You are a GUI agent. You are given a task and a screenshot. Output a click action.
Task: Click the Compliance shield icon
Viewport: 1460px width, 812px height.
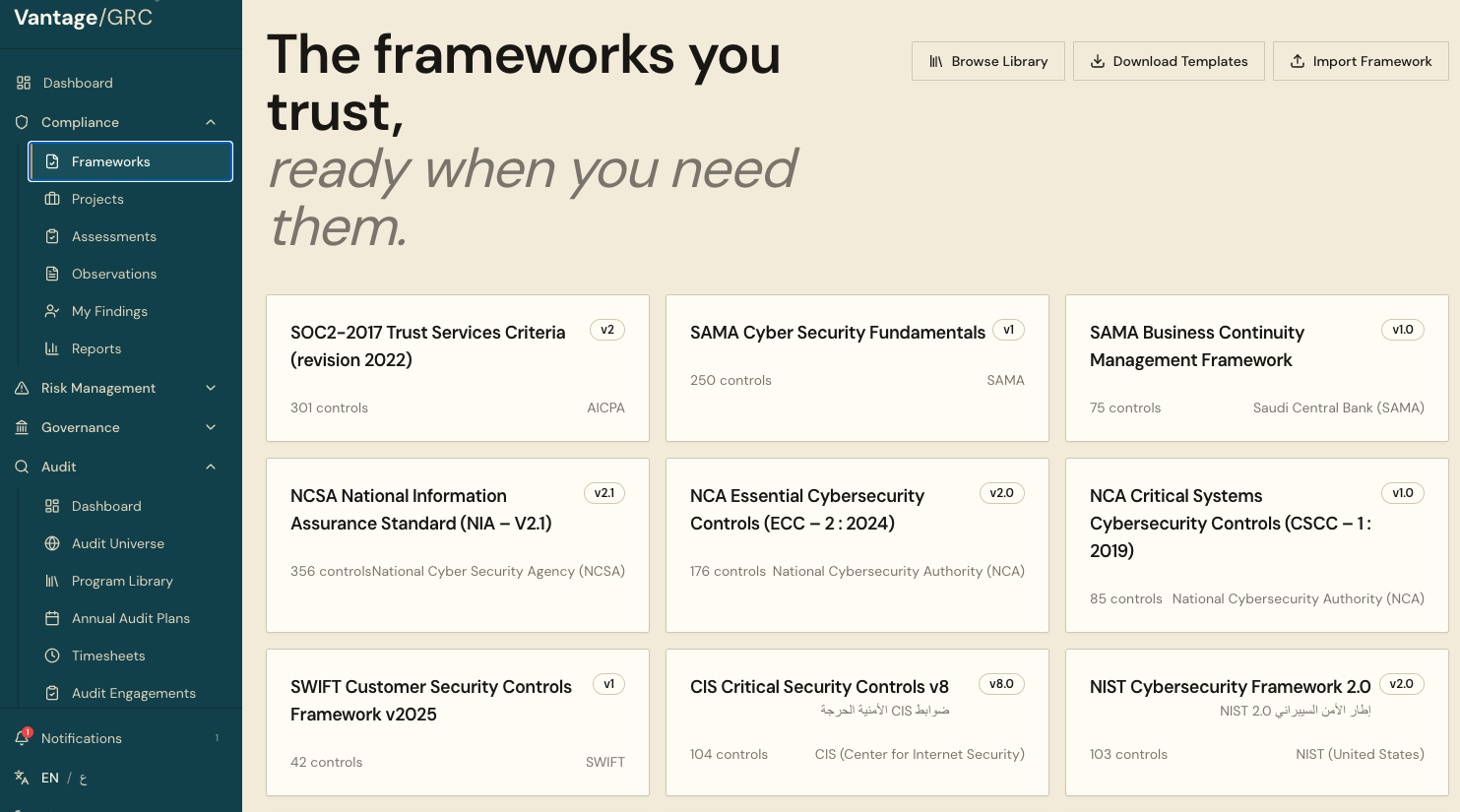(22, 122)
